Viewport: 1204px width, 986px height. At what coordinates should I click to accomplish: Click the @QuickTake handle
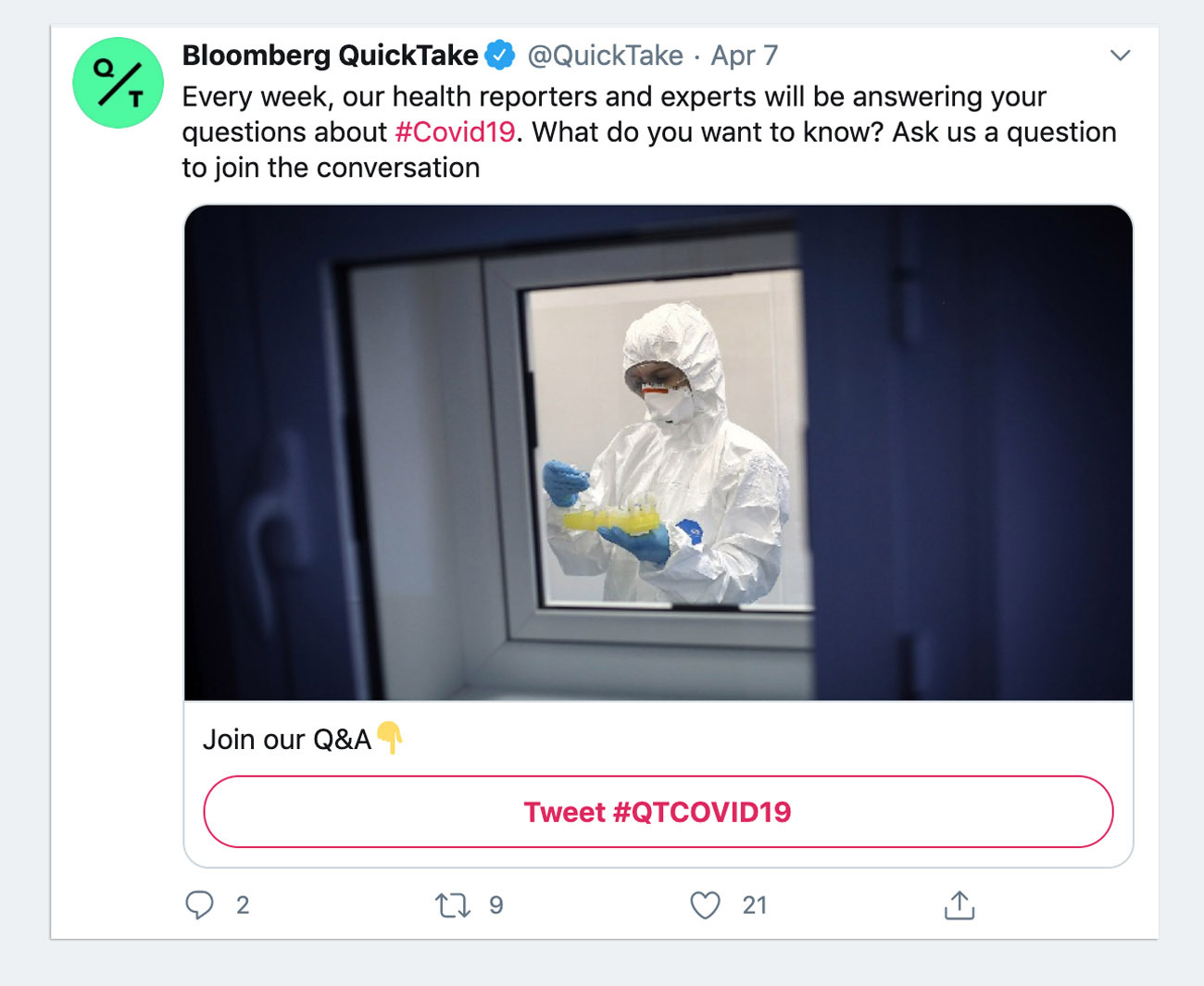point(605,56)
